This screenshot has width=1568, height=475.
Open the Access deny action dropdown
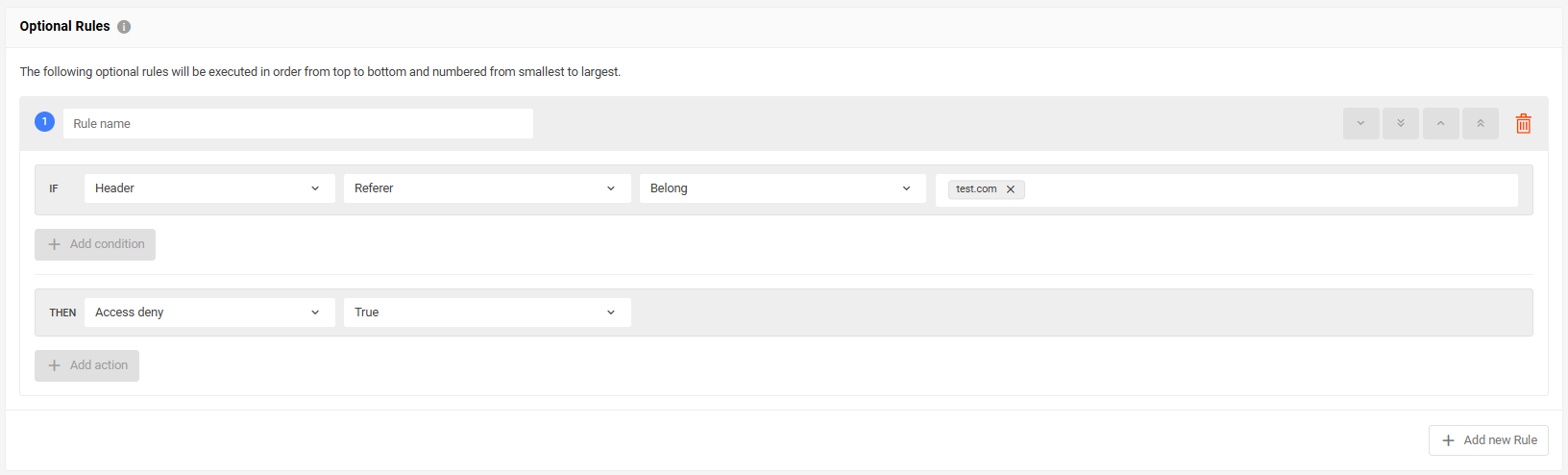tap(209, 312)
